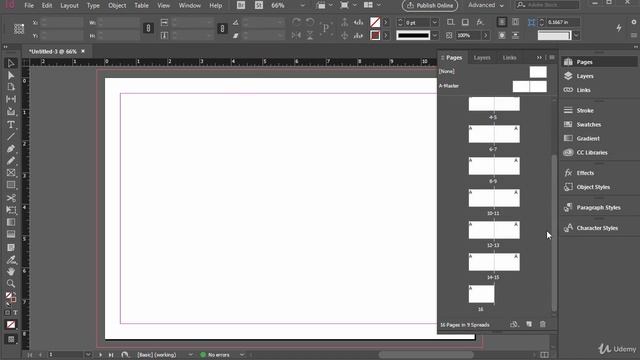Click the stroke color swatch in control bar

375,36
